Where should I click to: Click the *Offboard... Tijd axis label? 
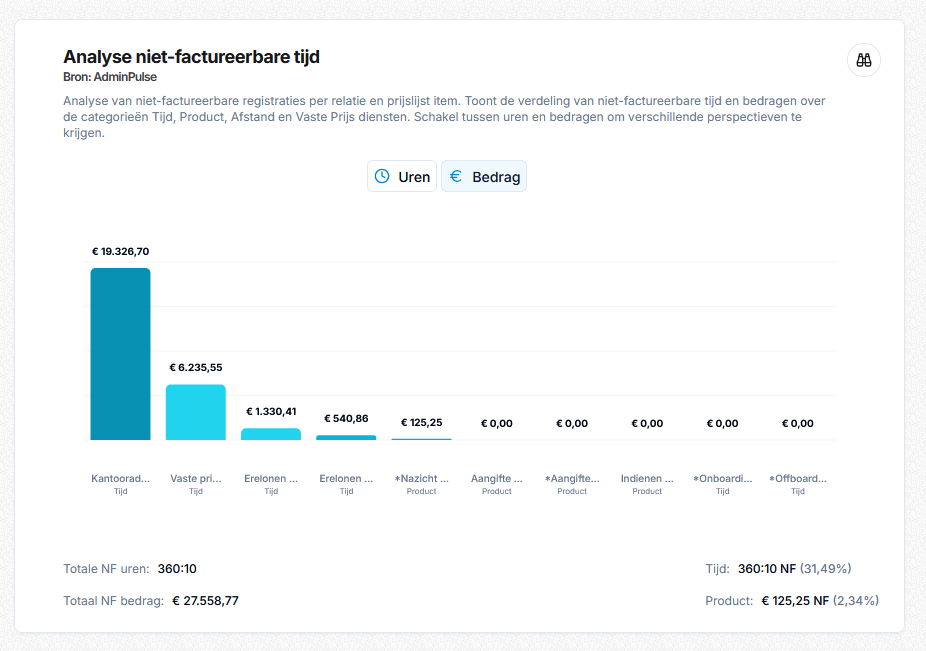click(798, 484)
